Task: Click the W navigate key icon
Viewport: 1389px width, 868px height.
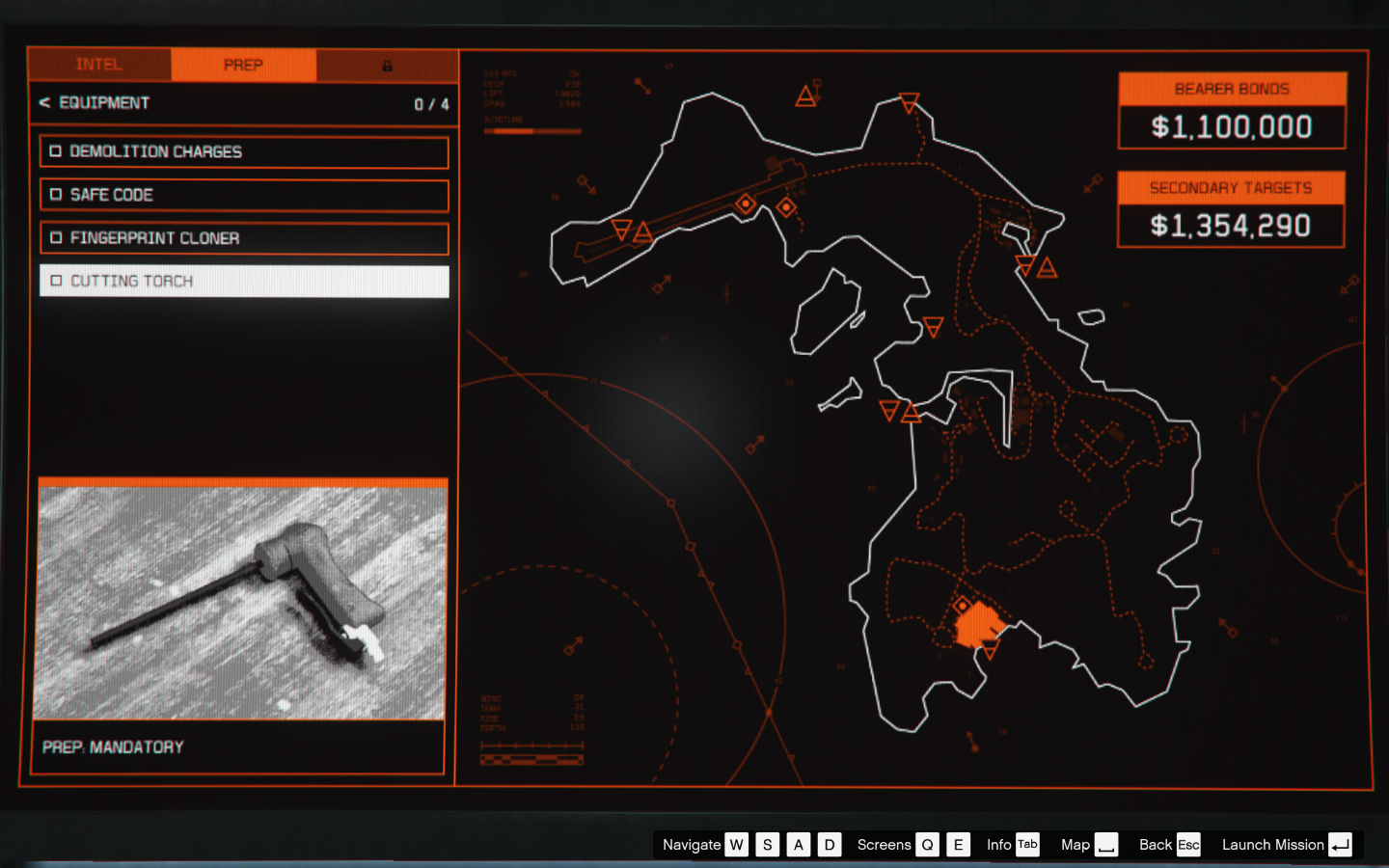Action: coord(736,845)
